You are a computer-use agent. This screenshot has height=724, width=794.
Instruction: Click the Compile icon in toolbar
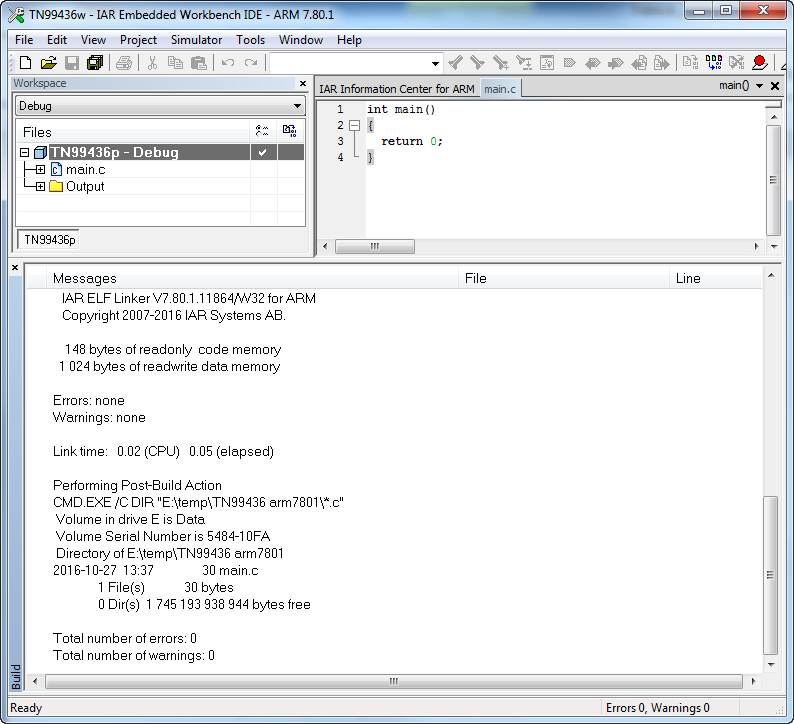tap(690, 63)
